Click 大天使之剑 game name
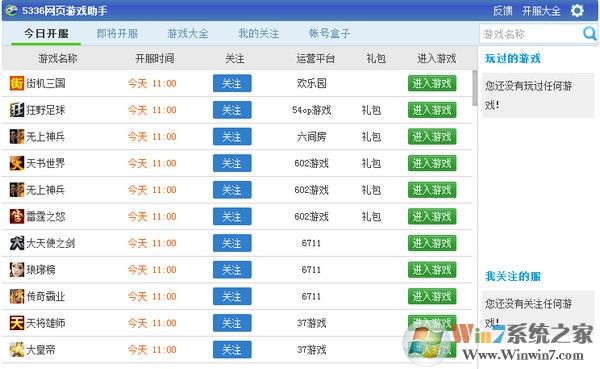Viewport: 600px width, 369px height. tap(51, 243)
